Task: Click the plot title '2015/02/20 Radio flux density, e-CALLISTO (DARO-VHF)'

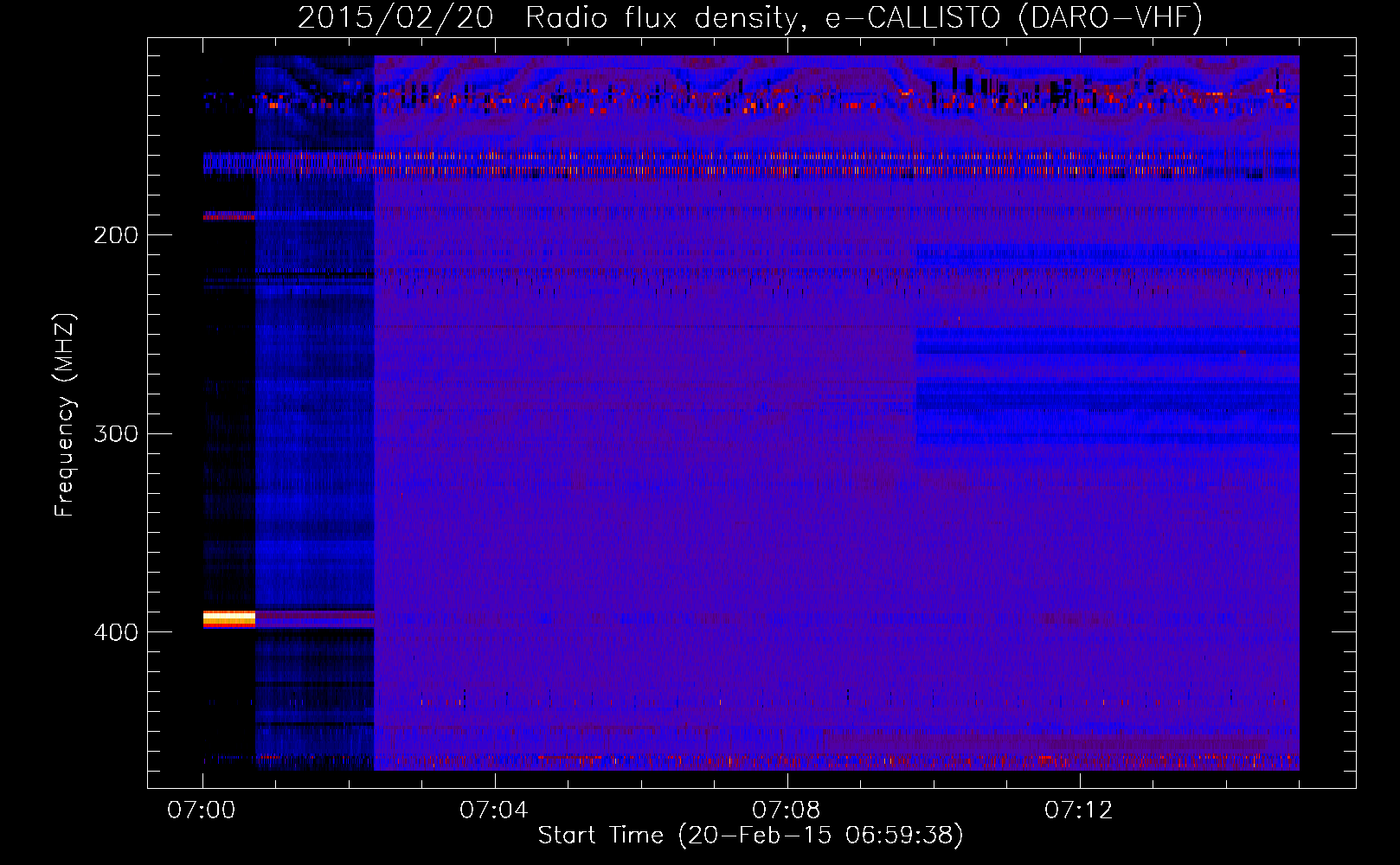Action: tap(750, 17)
